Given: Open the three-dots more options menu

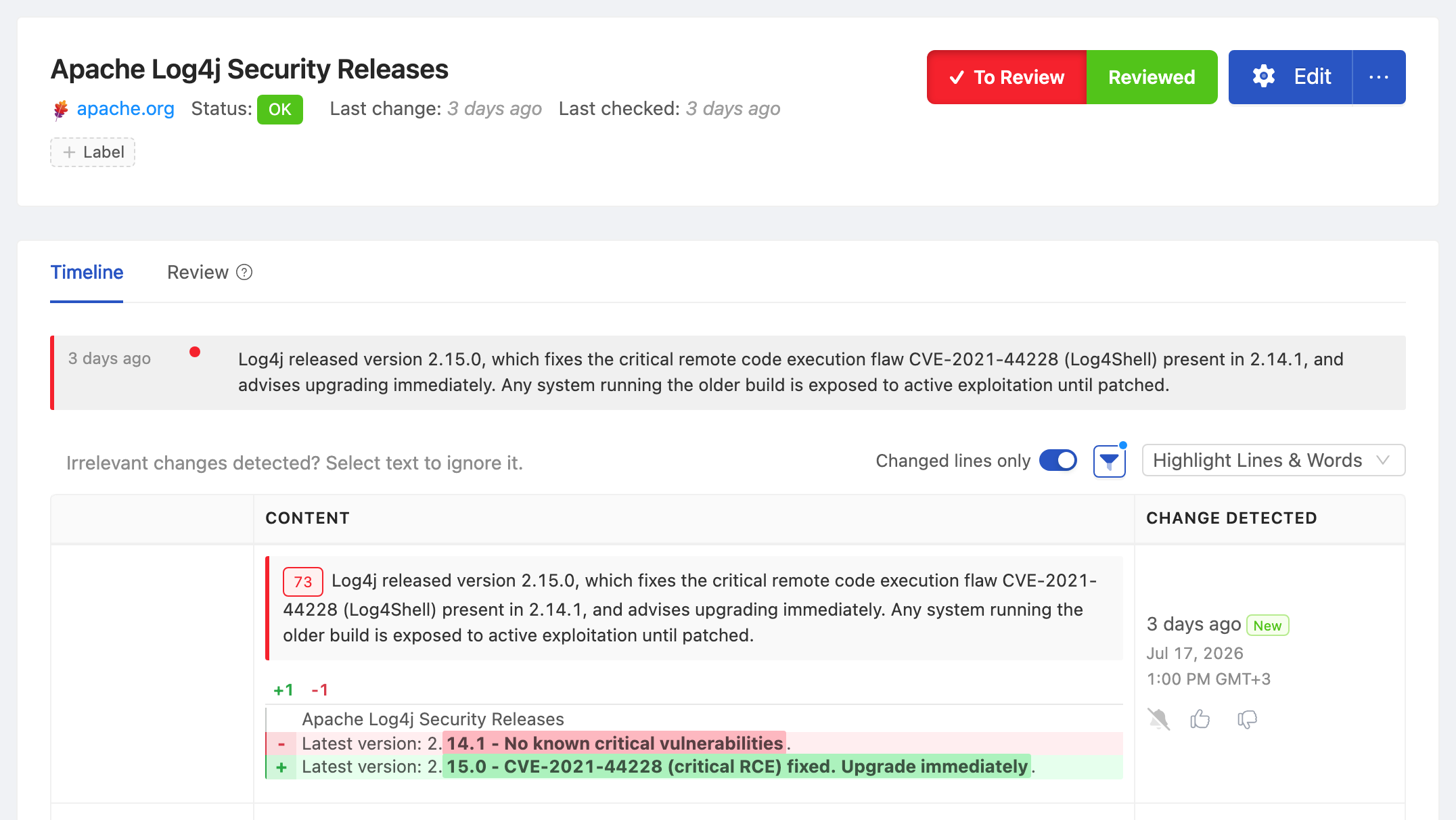Looking at the screenshot, I should 1379,77.
